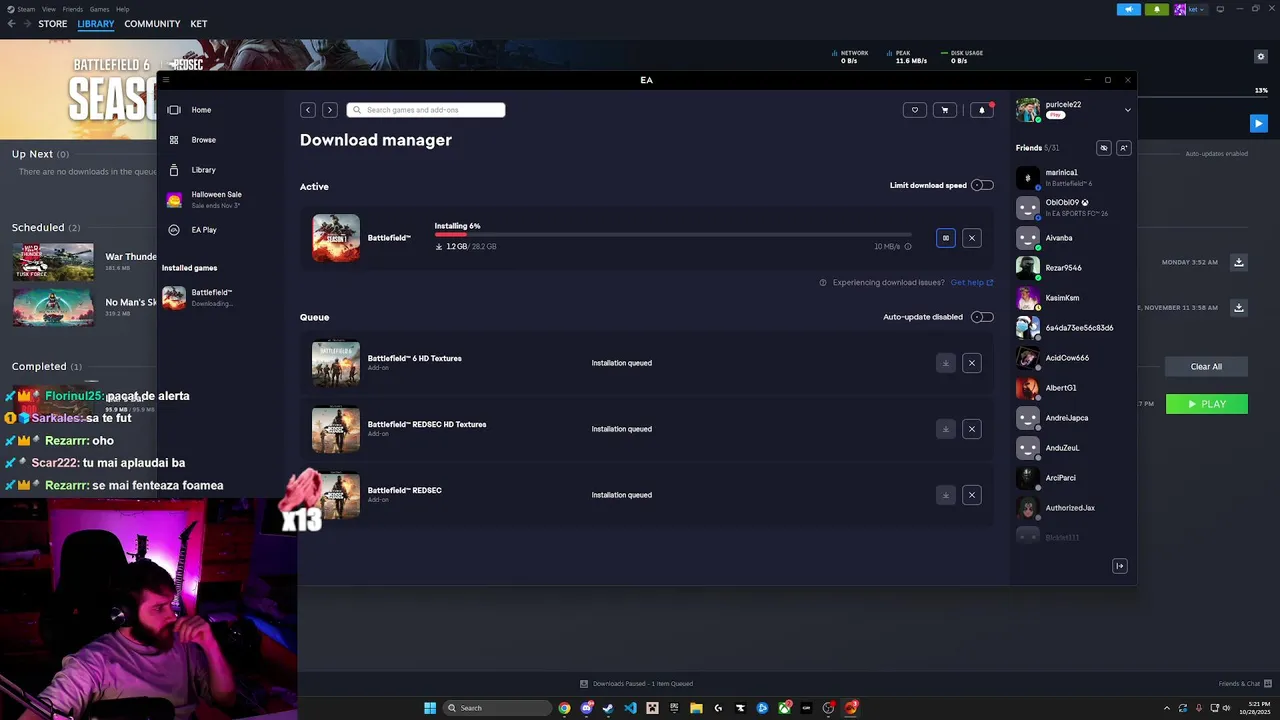Go back in the Steam client

tap(11, 24)
